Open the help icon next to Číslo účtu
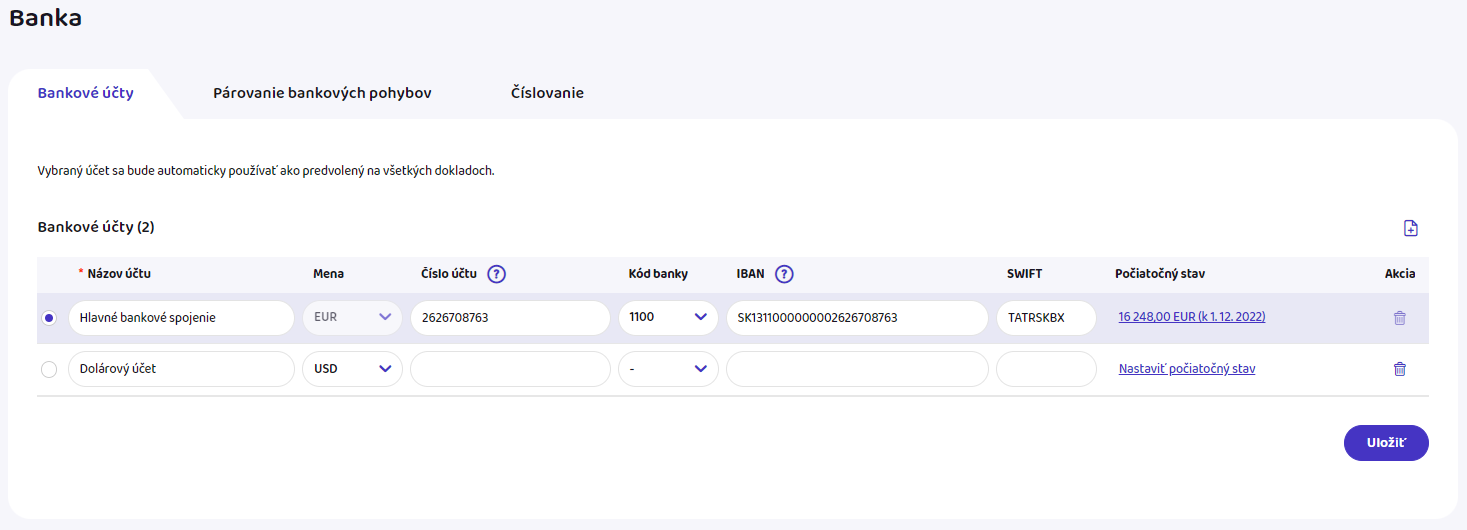The image size is (1467, 530). click(496, 274)
